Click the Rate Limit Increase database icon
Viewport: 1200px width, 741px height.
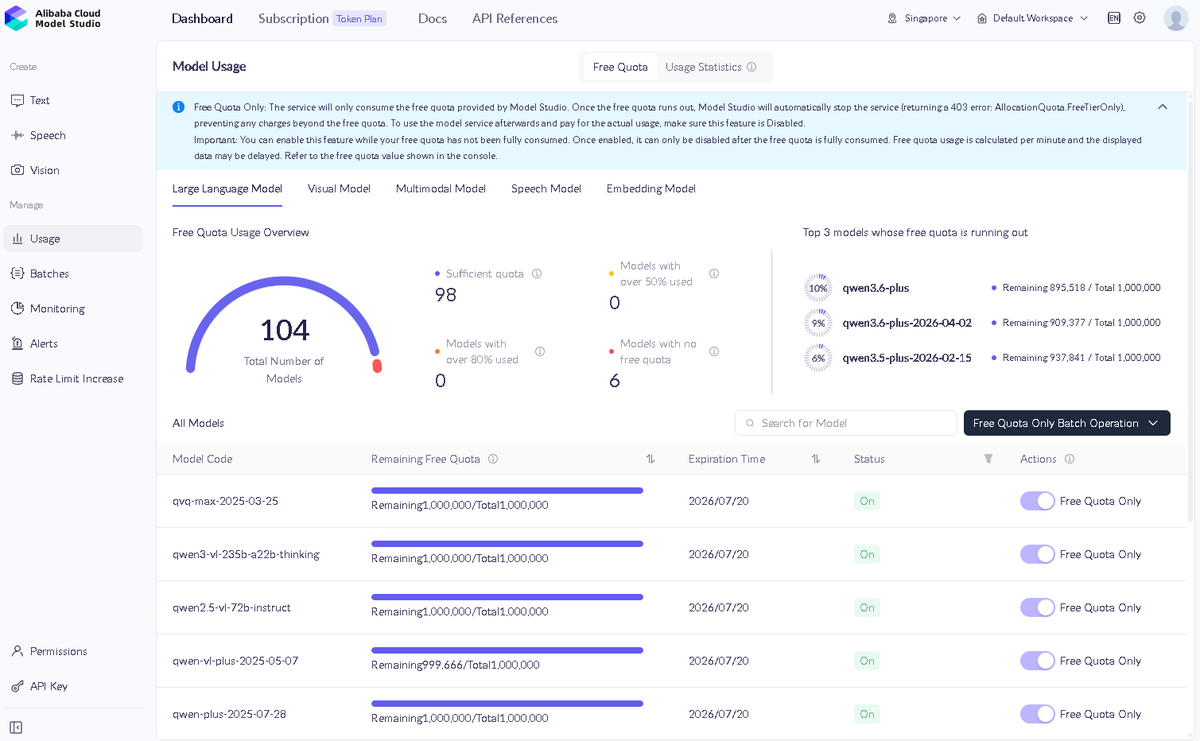[17, 378]
